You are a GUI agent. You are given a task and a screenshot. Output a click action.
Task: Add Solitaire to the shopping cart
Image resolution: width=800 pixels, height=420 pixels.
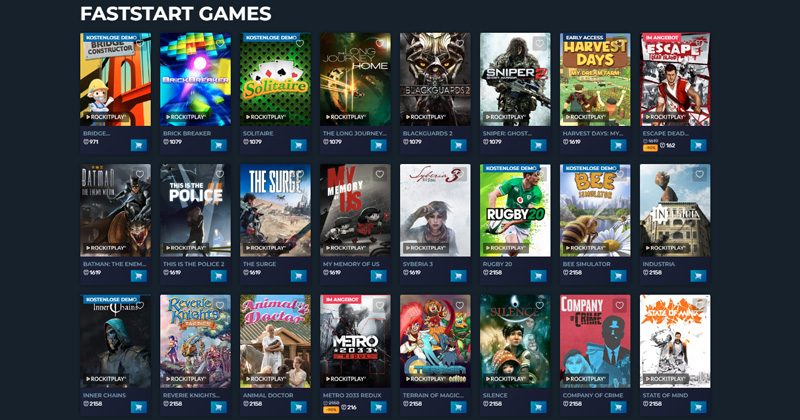pos(298,145)
